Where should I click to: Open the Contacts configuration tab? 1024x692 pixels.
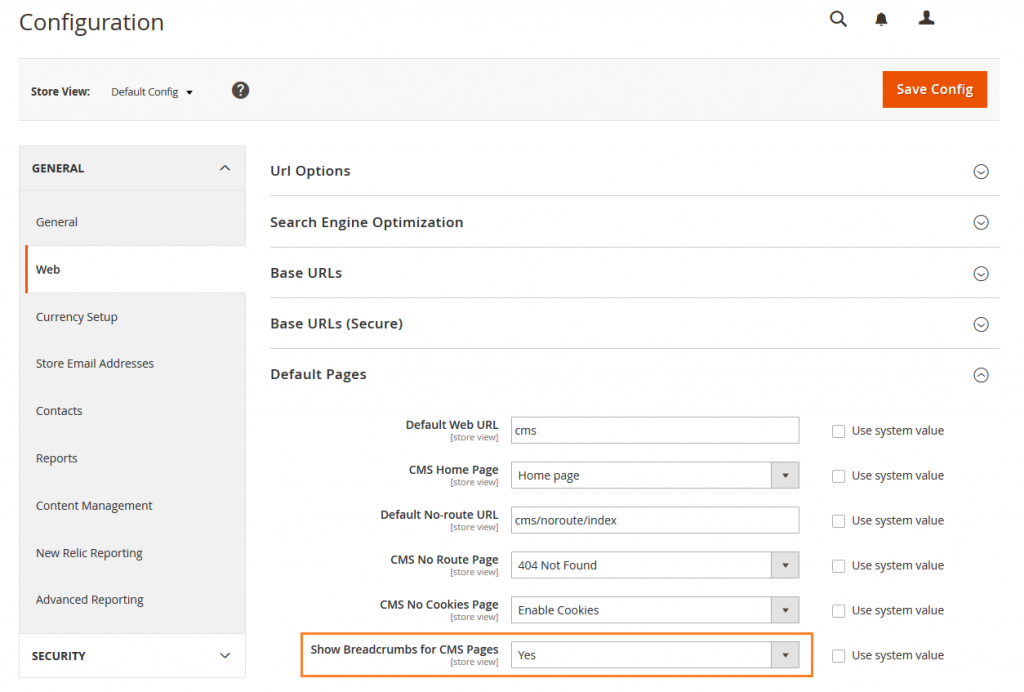(59, 411)
